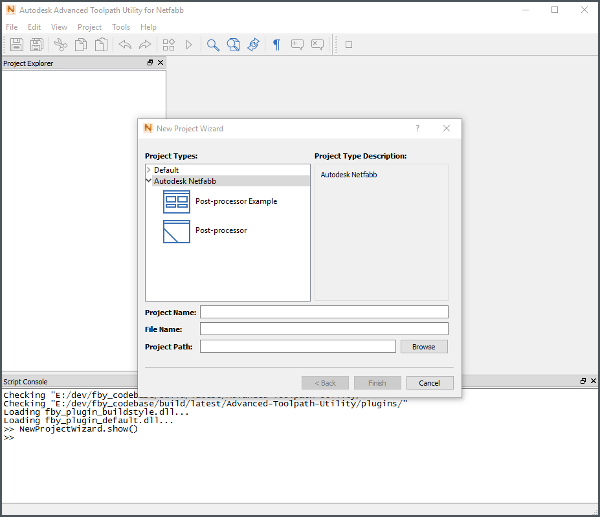The image size is (600, 517).
Task: Click the Autodesk Netfabb description text
Action: click(x=349, y=175)
